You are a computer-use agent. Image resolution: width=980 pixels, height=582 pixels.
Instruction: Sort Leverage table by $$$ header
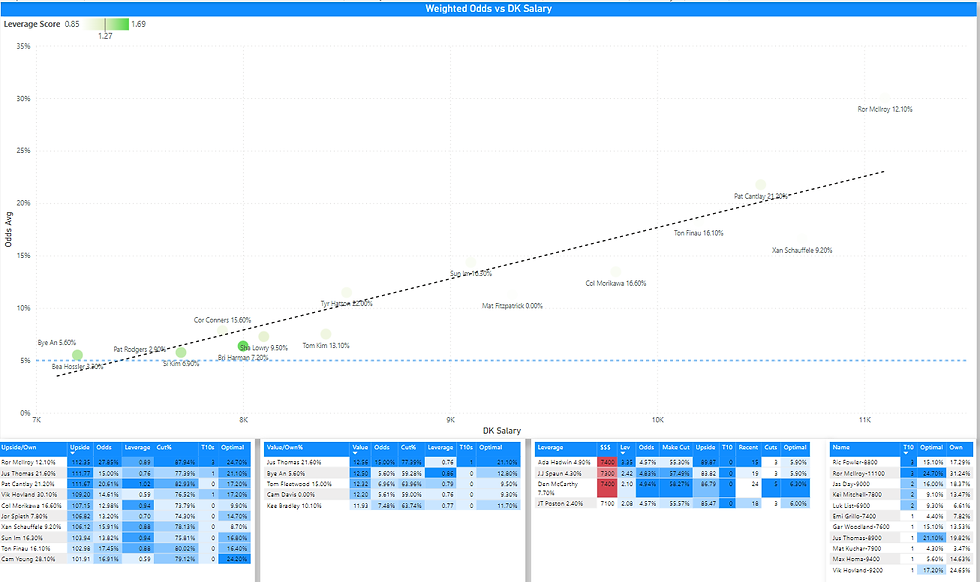[x=605, y=448]
